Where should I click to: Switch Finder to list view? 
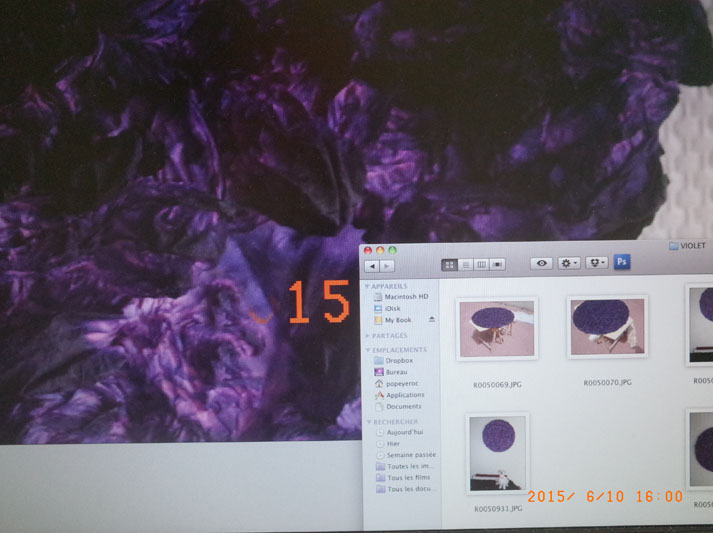[466, 265]
